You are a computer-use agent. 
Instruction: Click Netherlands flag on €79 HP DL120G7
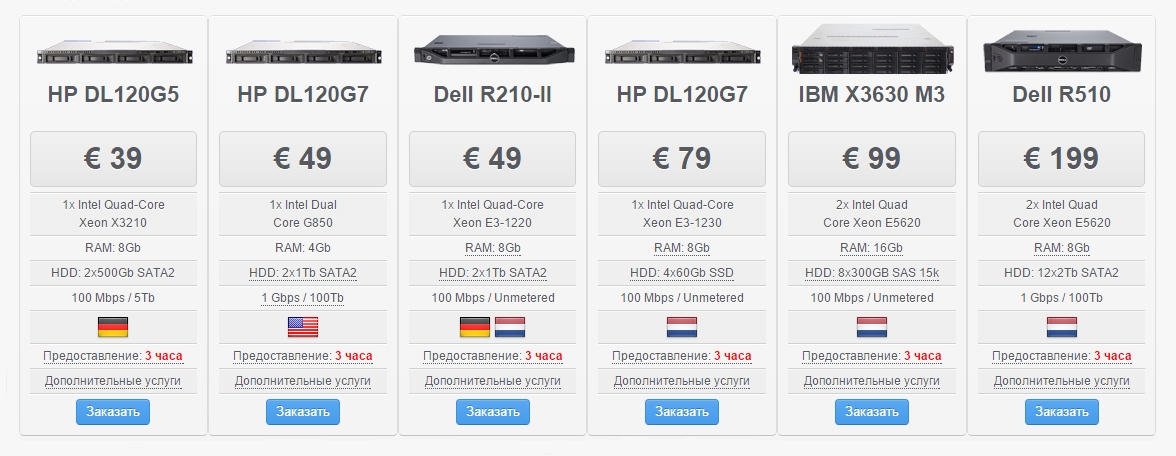[682, 327]
